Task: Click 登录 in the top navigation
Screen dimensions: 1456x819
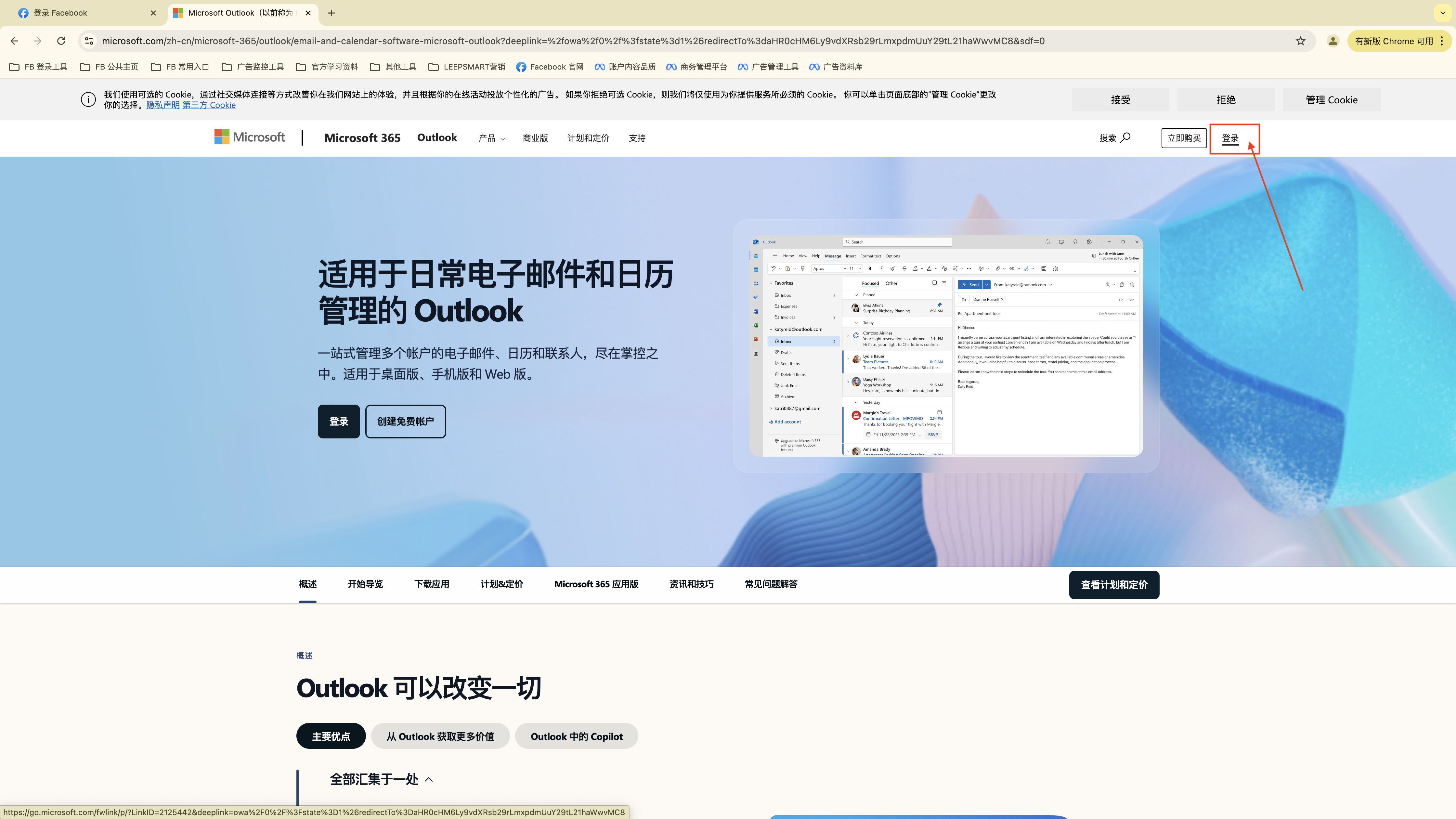Action: click(1230, 138)
